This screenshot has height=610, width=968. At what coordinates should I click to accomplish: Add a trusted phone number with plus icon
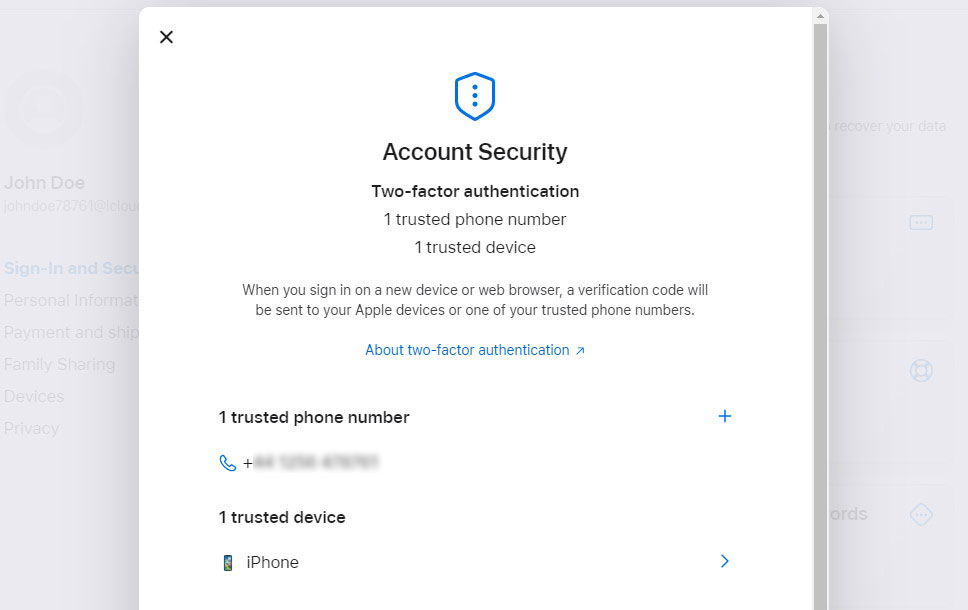[725, 416]
